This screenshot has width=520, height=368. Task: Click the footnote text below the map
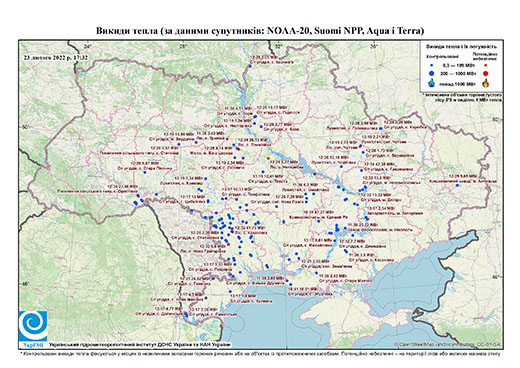(x=260, y=353)
